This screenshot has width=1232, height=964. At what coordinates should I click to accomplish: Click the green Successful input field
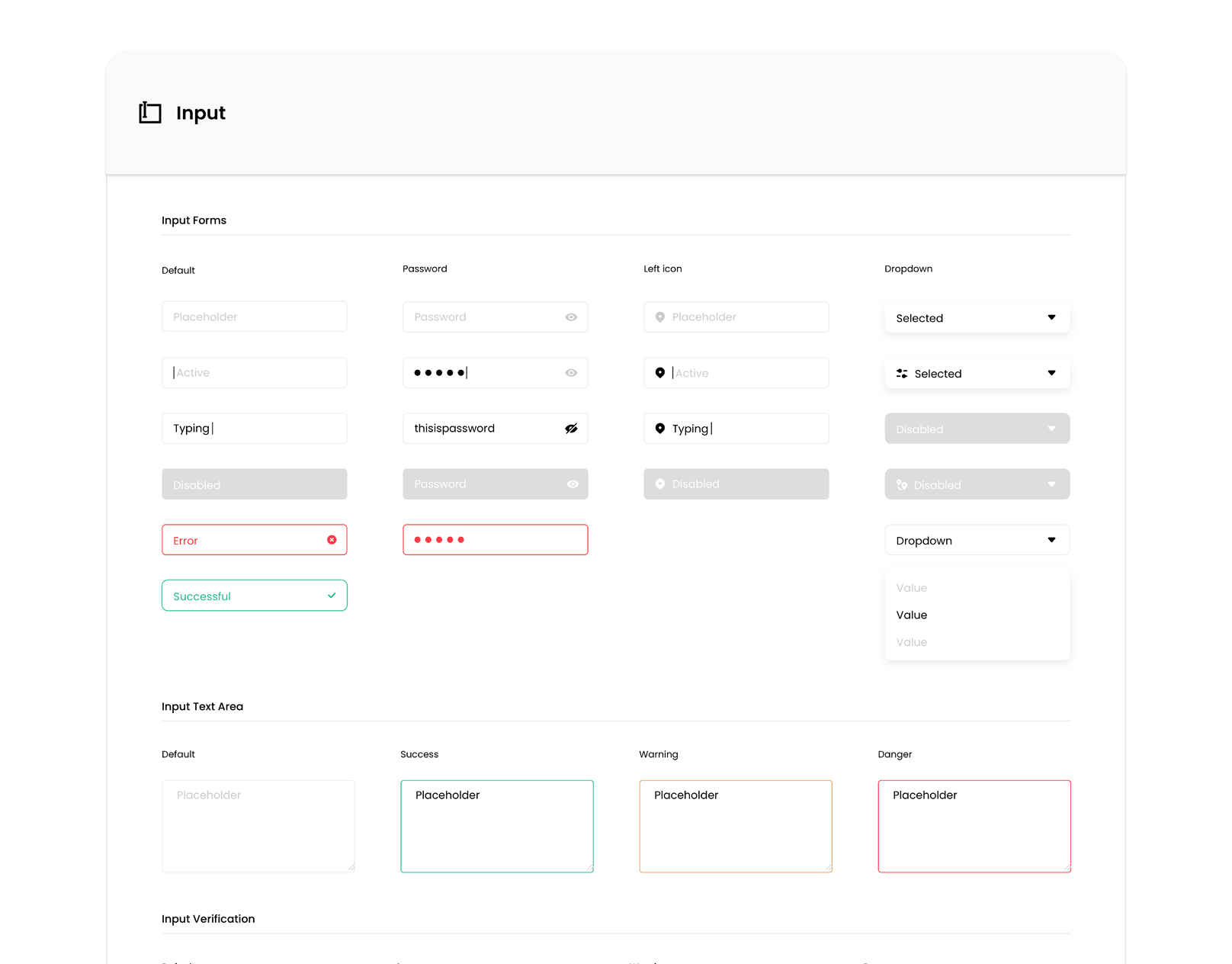click(255, 596)
